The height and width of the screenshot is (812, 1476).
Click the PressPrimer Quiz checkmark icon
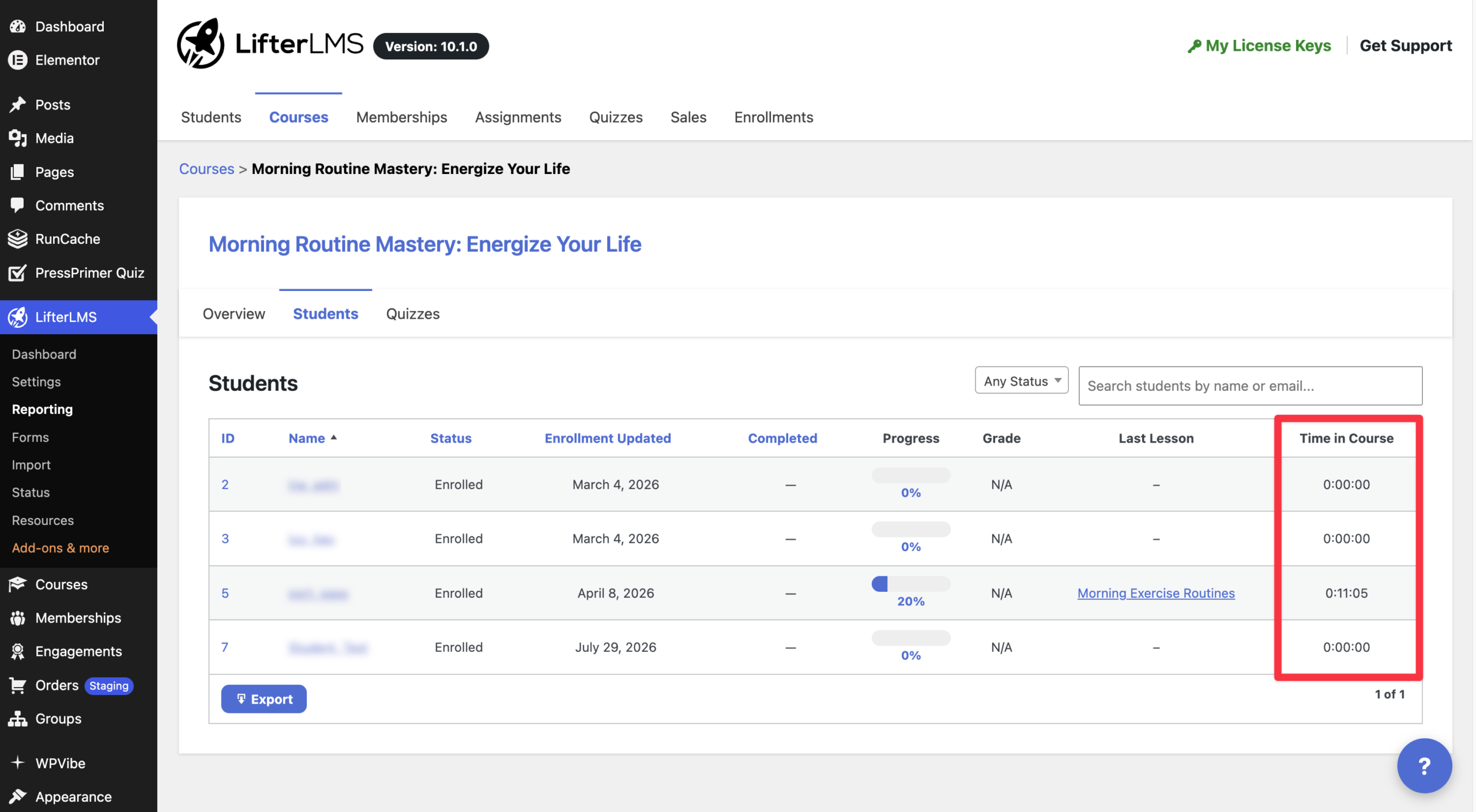(x=18, y=273)
